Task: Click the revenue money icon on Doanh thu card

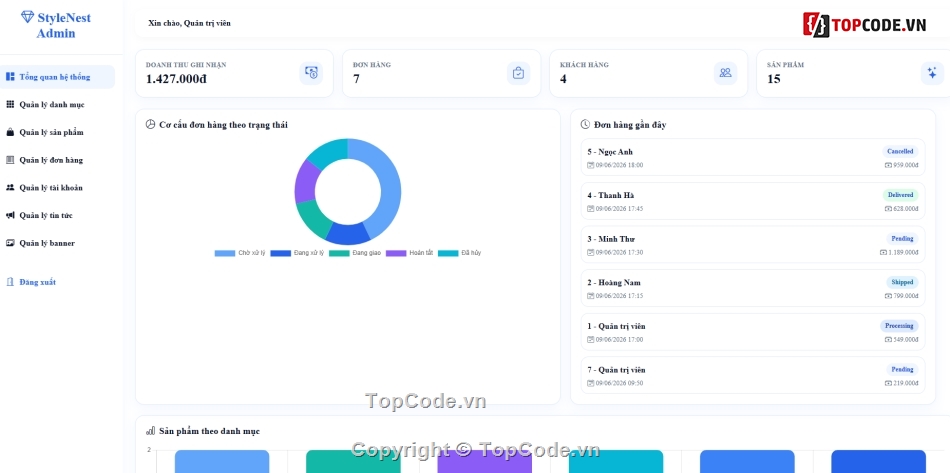Action: (311, 73)
